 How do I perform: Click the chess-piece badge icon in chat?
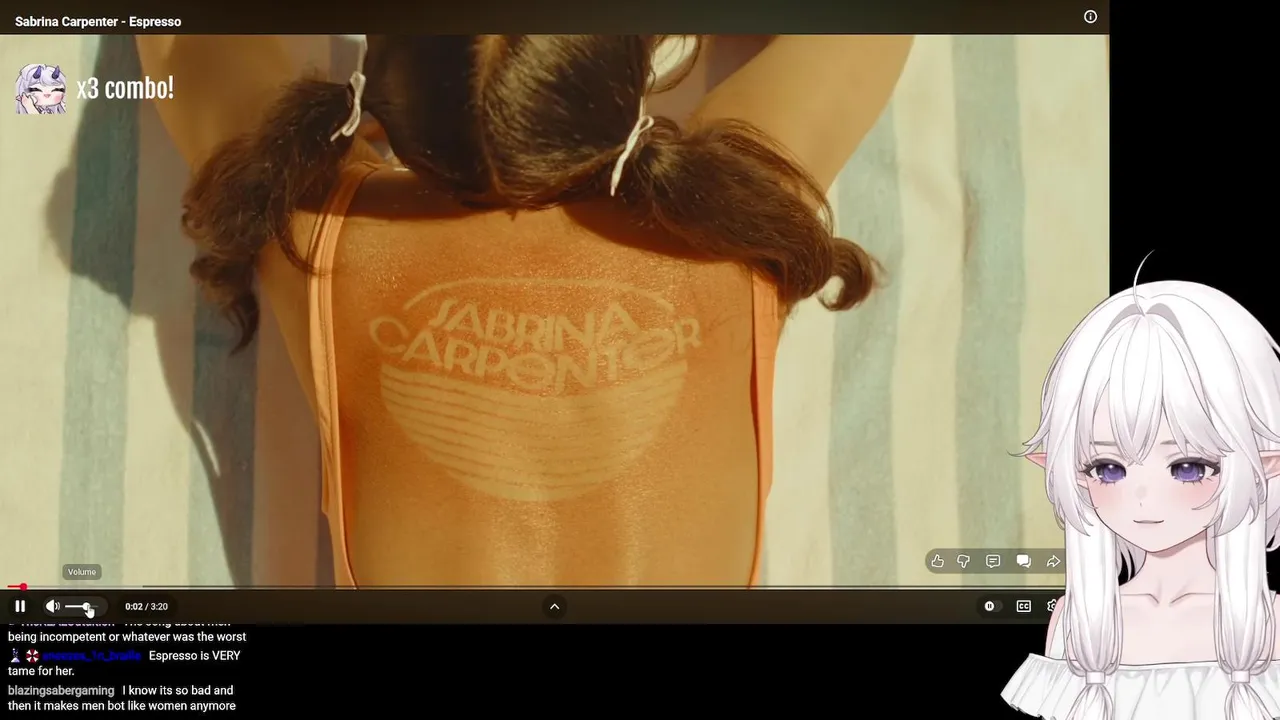15,656
